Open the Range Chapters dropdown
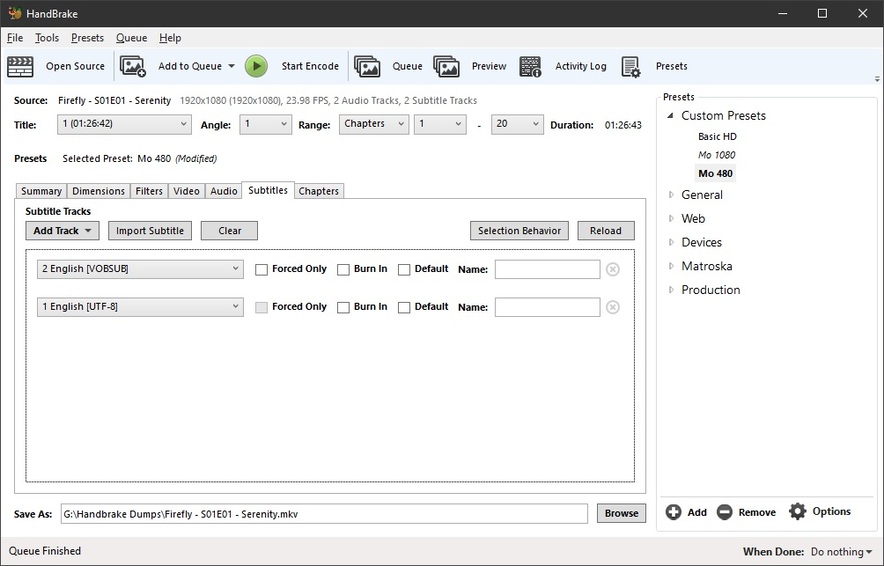The width and height of the screenshot is (884, 566). (374, 124)
